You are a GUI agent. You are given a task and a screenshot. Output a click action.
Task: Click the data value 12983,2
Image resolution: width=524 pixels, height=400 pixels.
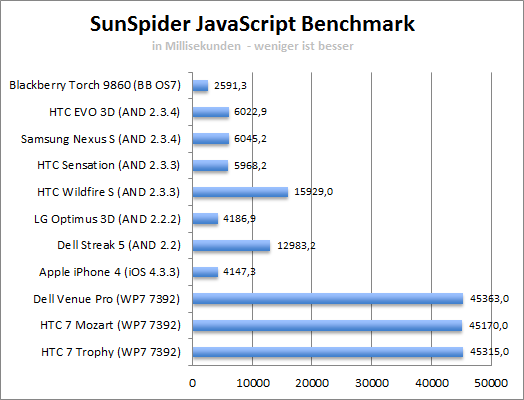pyautogui.click(x=296, y=246)
